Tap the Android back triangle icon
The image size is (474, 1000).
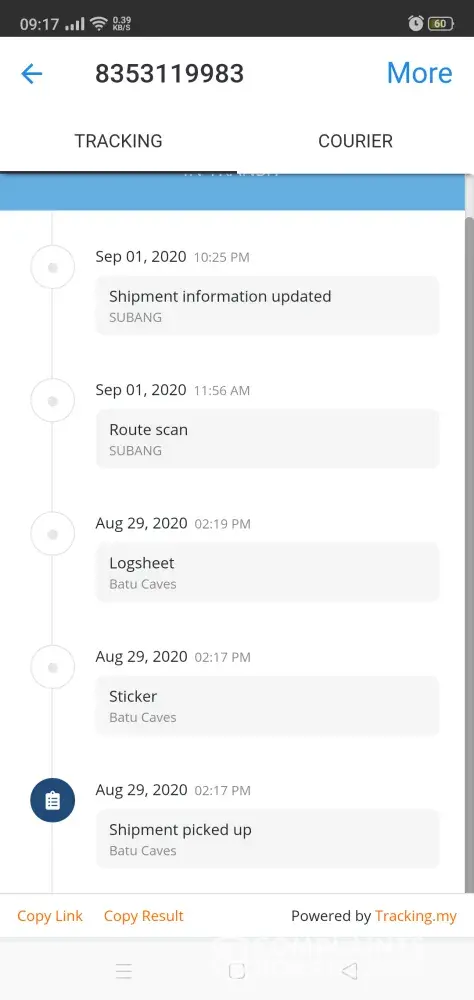(x=349, y=971)
